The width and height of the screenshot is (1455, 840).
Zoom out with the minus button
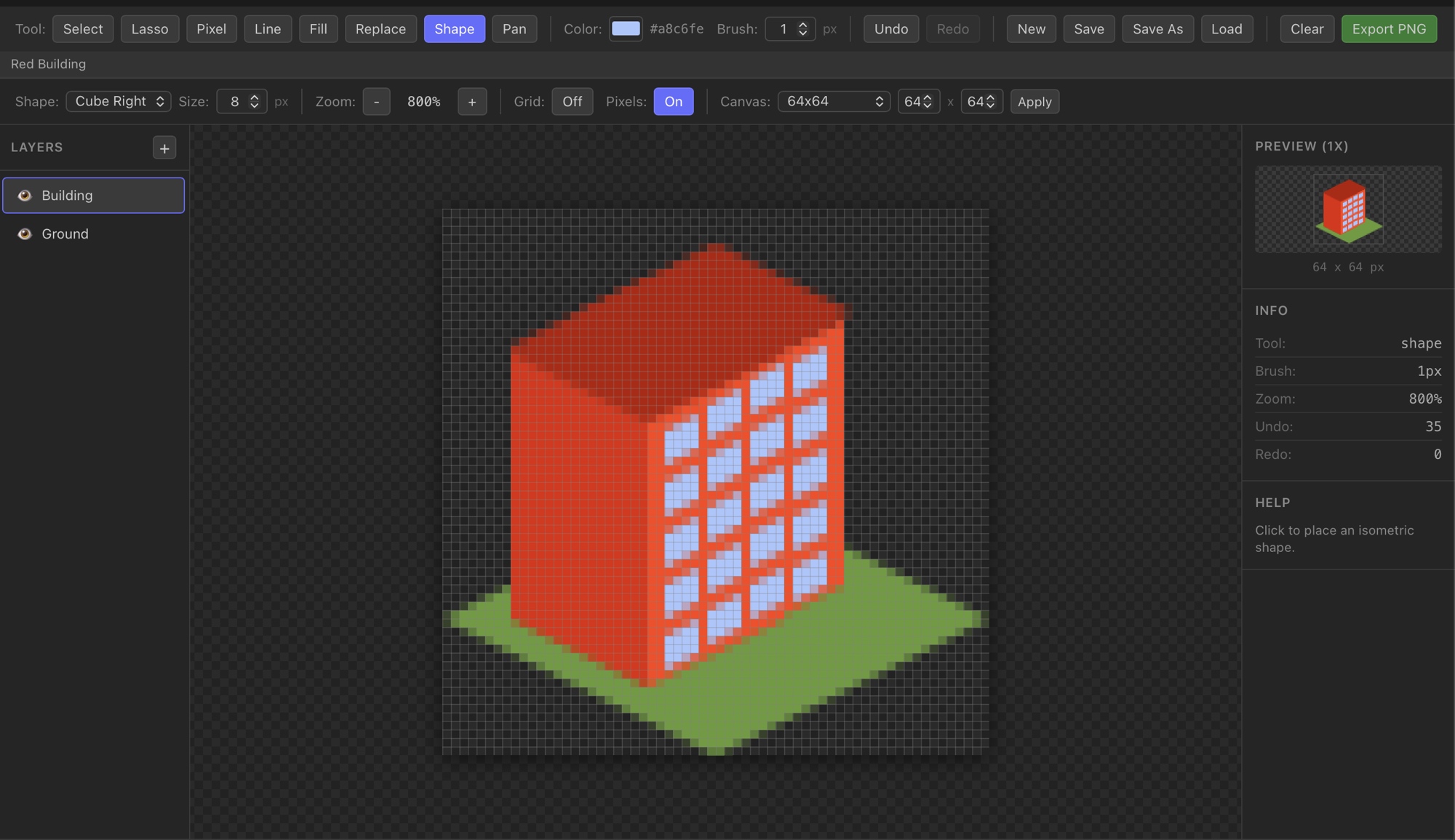pyautogui.click(x=376, y=102)
